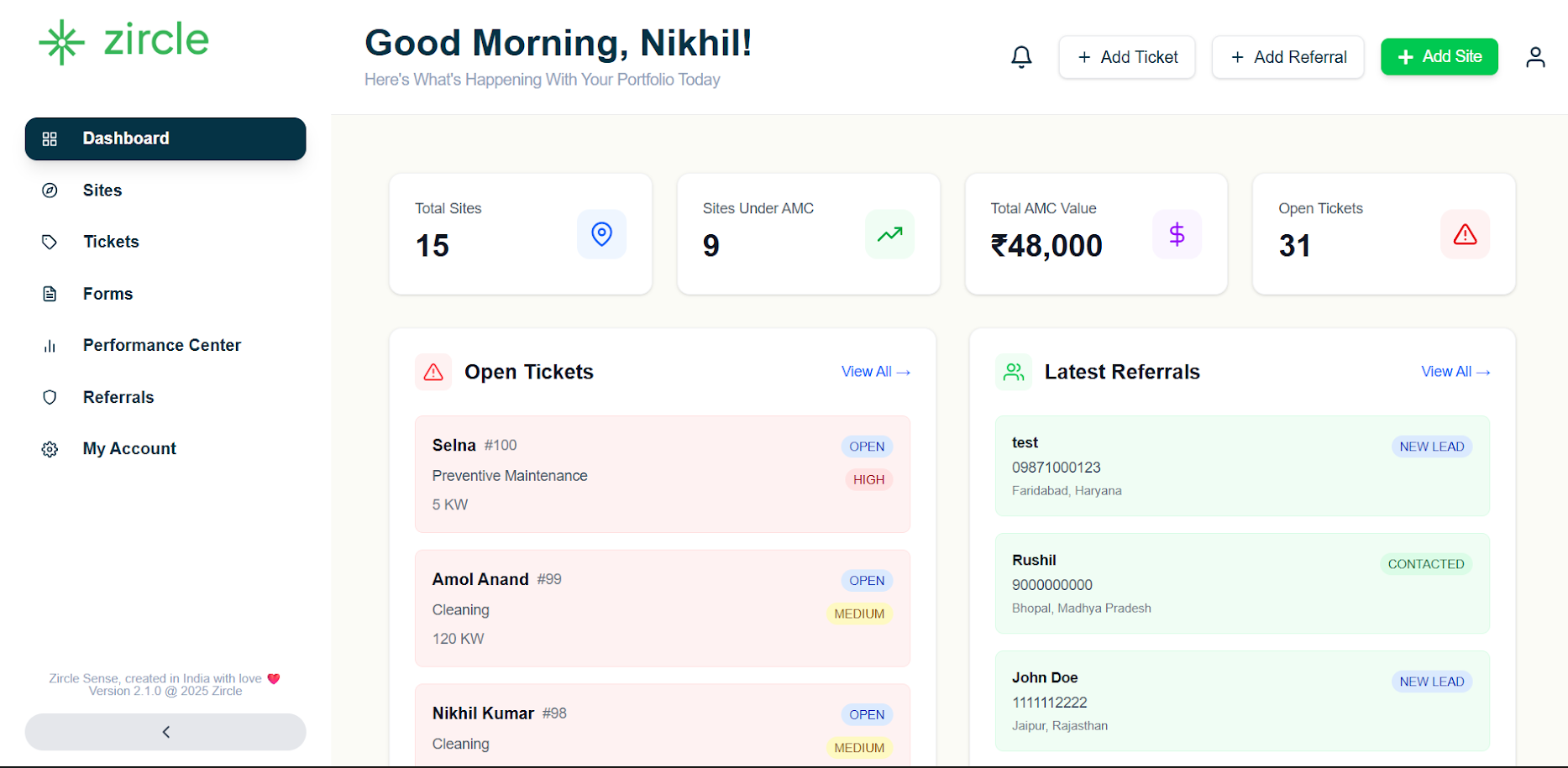The height and width of the screenshot is (768, 1568).
Task: Click the MEDIUM badge on Nikhil Kumar ticket
Action: point(859,748)
